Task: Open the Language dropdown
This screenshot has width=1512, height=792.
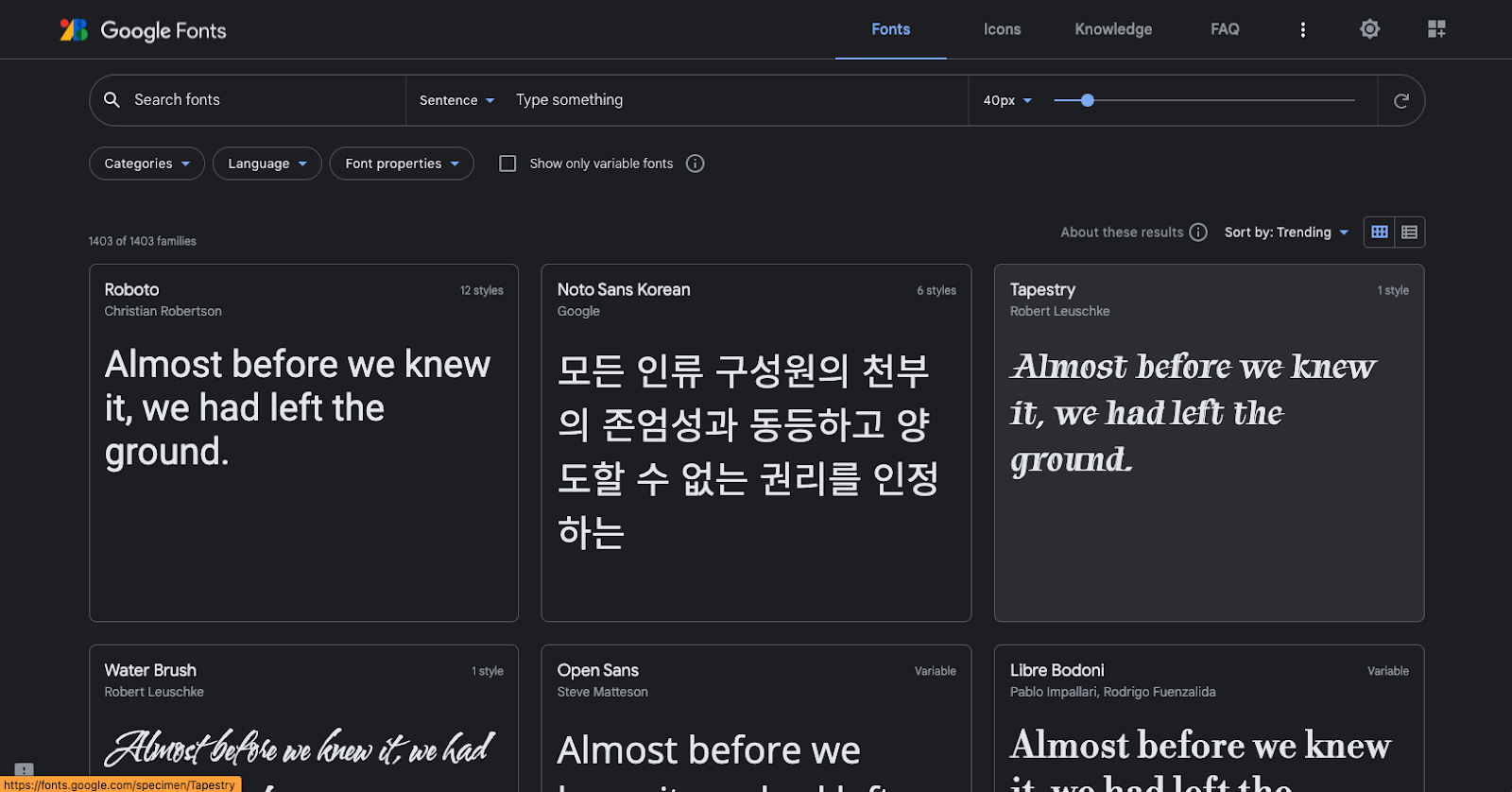Action: (x=267, y=164)
